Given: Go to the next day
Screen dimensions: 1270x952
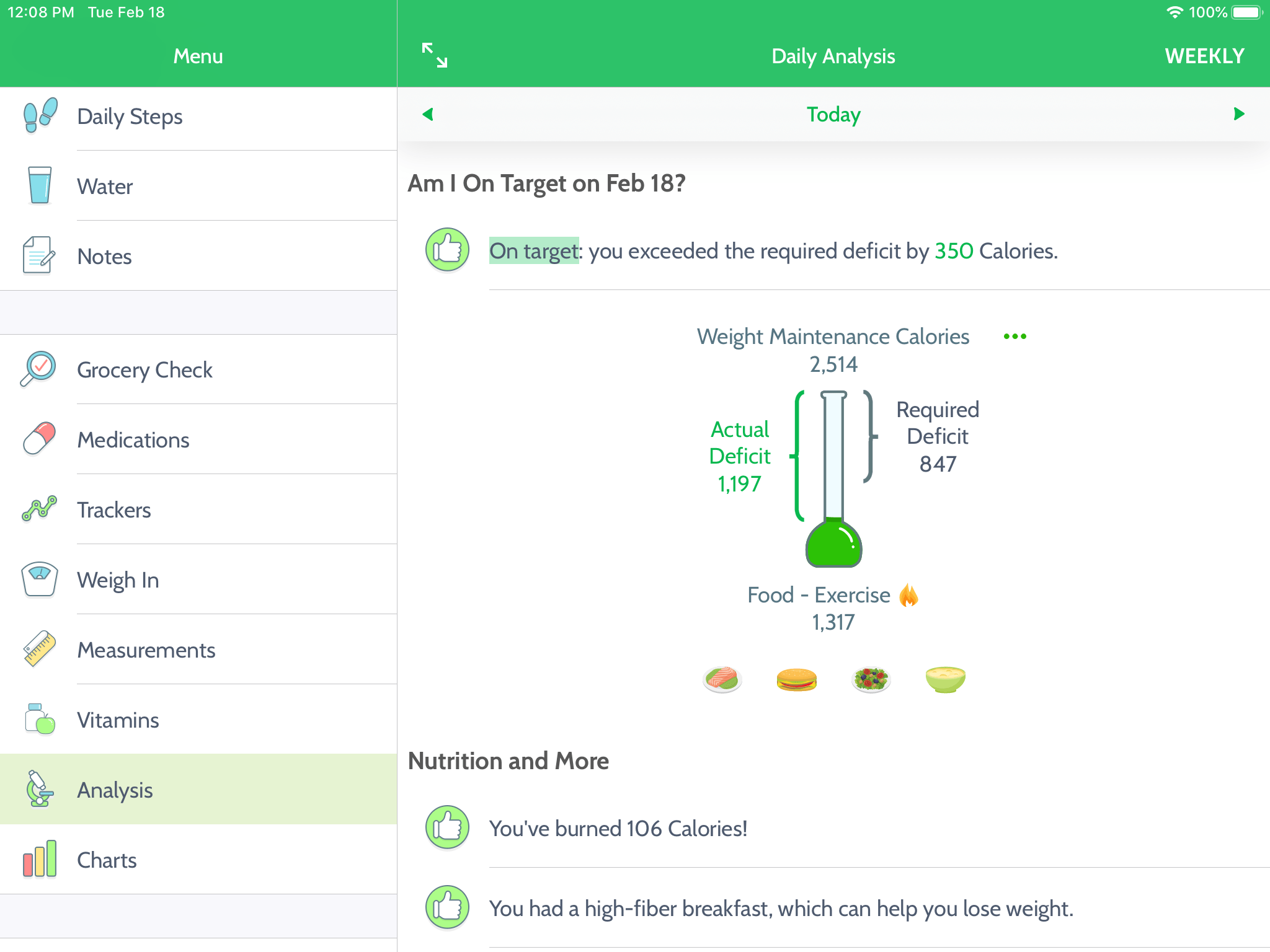Looking at the screenshot, I should (1238, 114).
